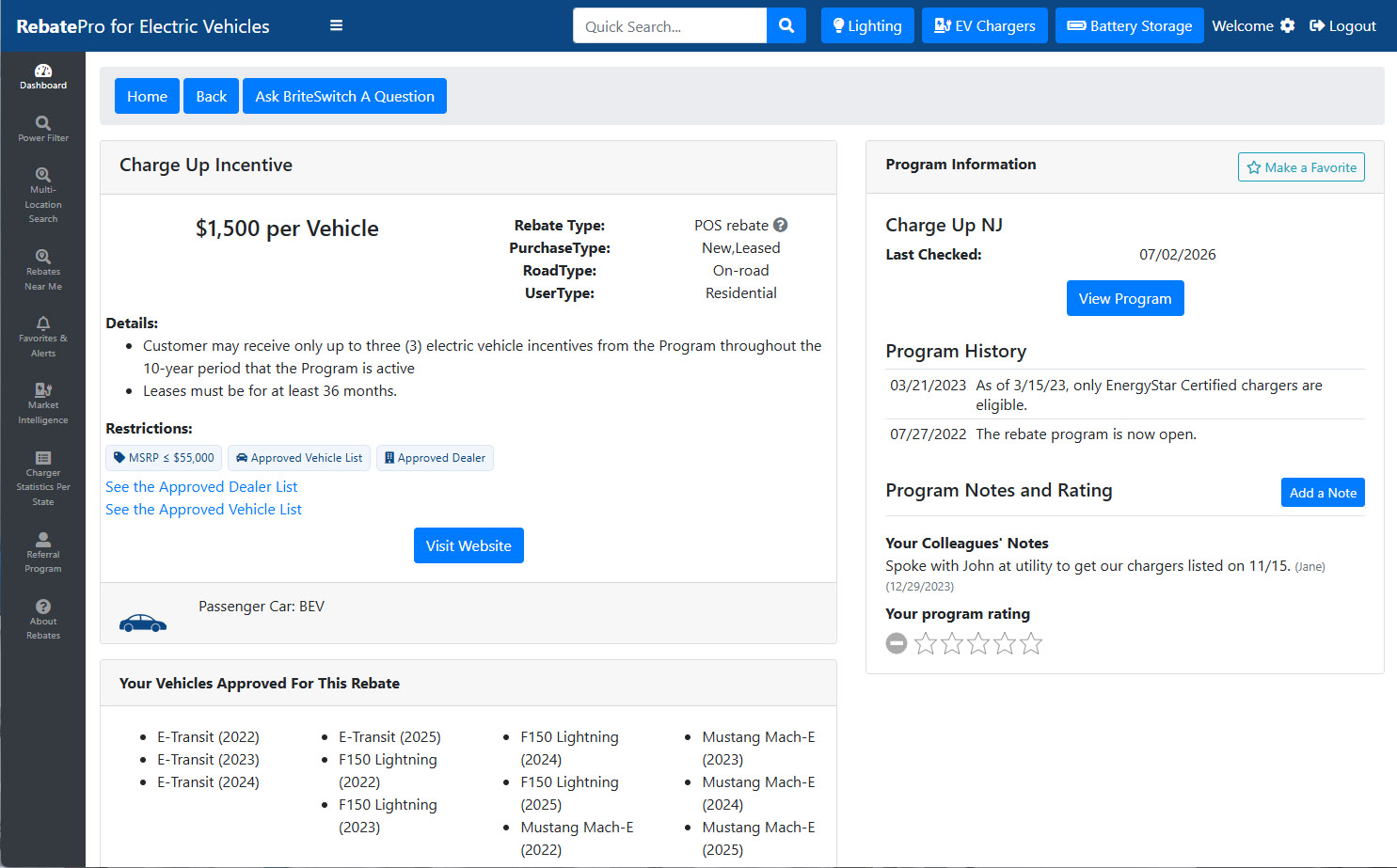The width and height of the screenshot is (1397, 868).
Task: Open the Welcome settings gear icon
Action: (1288, 25)
